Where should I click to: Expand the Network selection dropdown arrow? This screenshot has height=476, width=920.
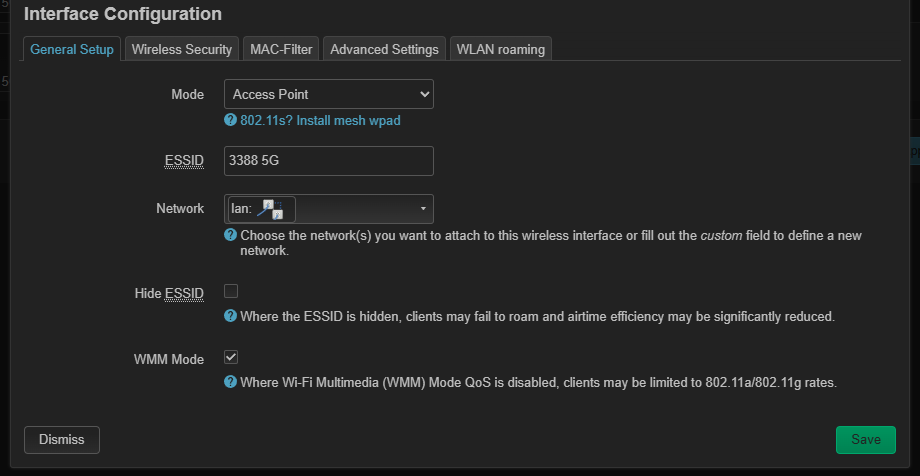coord(423,209)
